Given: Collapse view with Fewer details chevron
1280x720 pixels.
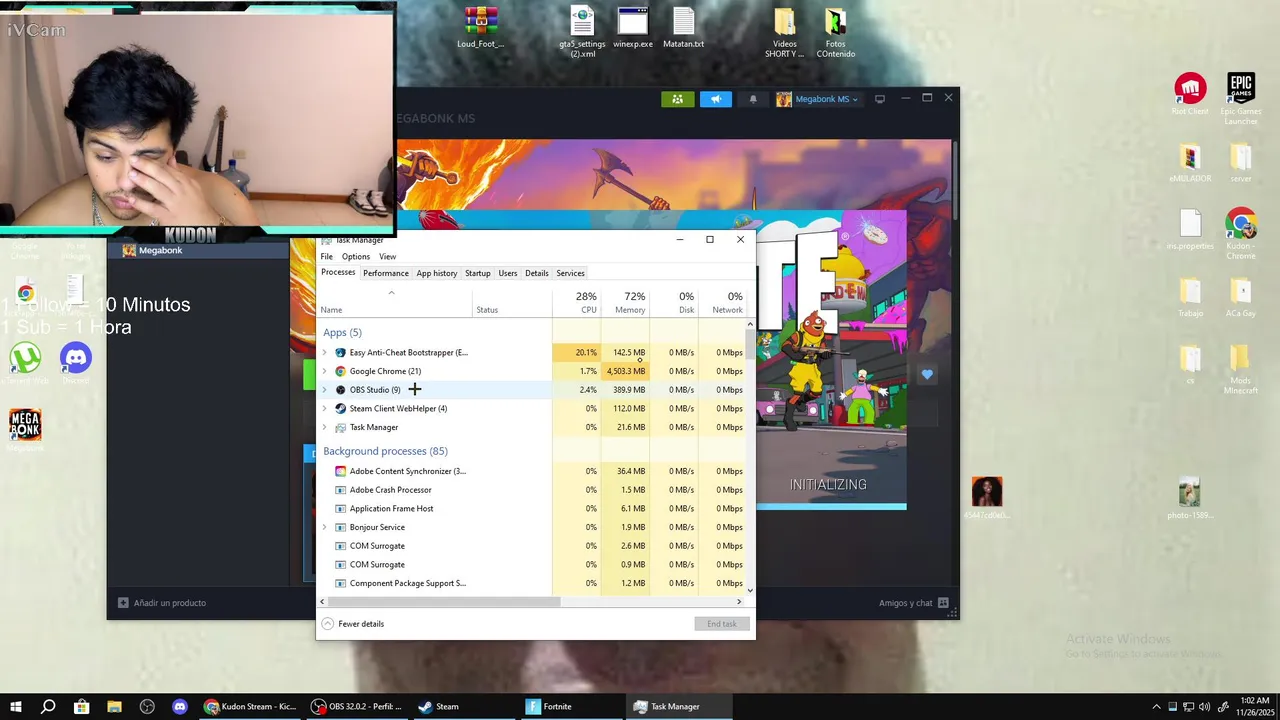Looking at the screenshot, I should click(x=327, y=624).
